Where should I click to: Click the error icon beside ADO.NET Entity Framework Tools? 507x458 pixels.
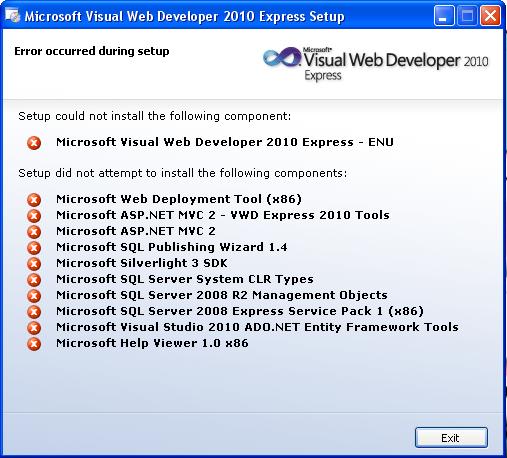(34, 328)
